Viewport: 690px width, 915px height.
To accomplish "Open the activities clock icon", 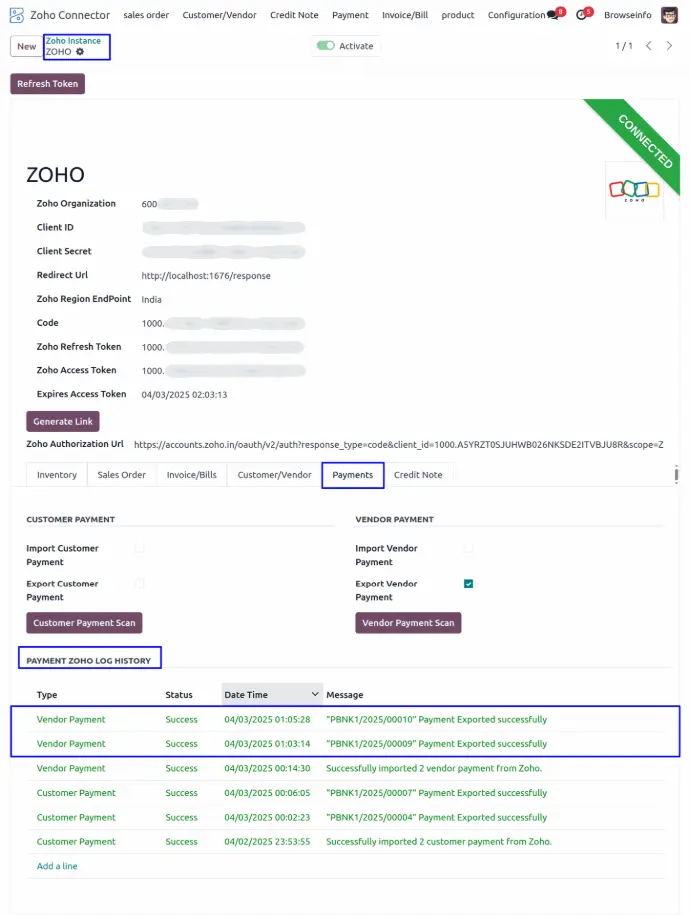I will (581, 15).
